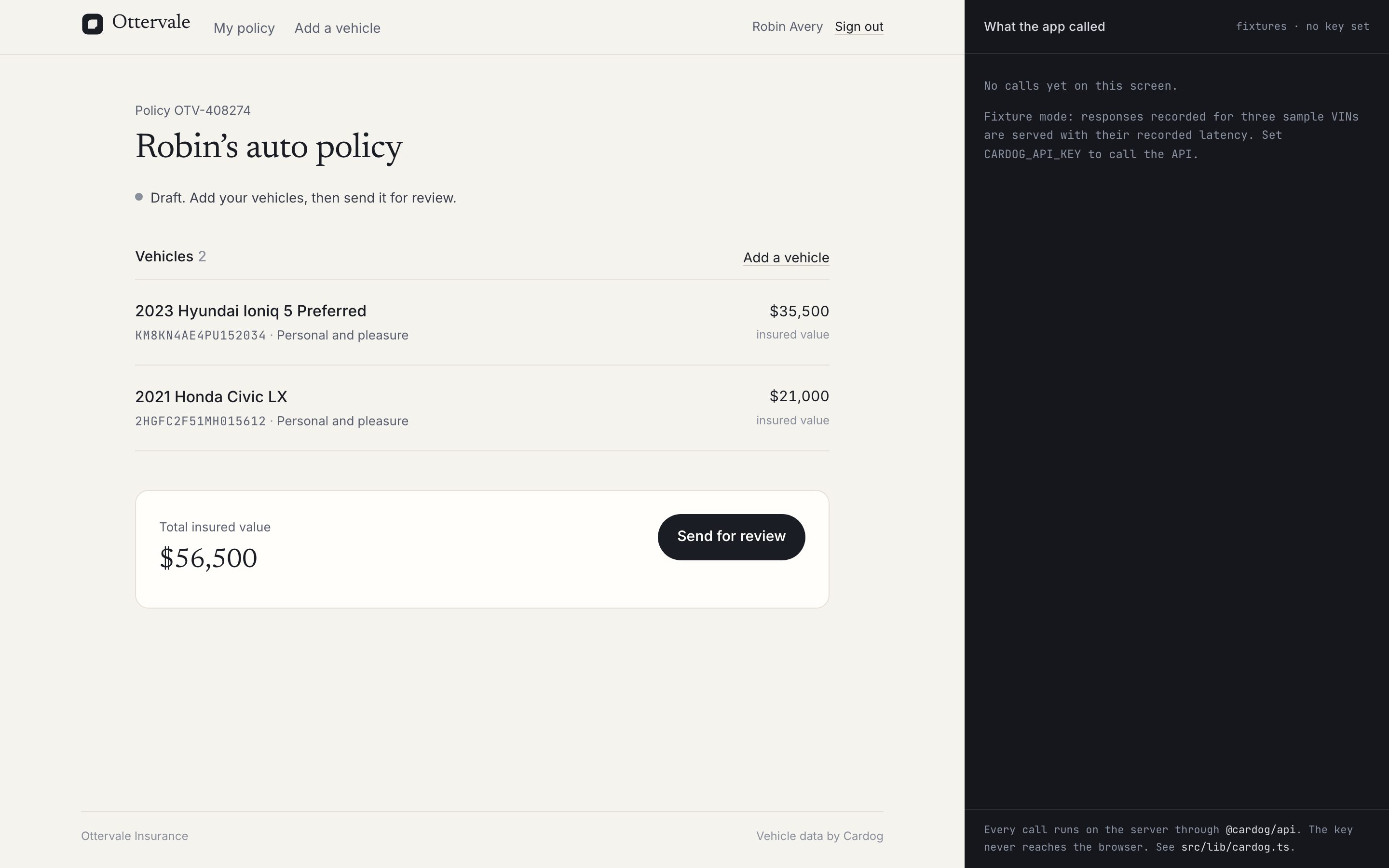Click the Total insured value label
Viewport: 1389px width, 868px height.
[215, 527]
